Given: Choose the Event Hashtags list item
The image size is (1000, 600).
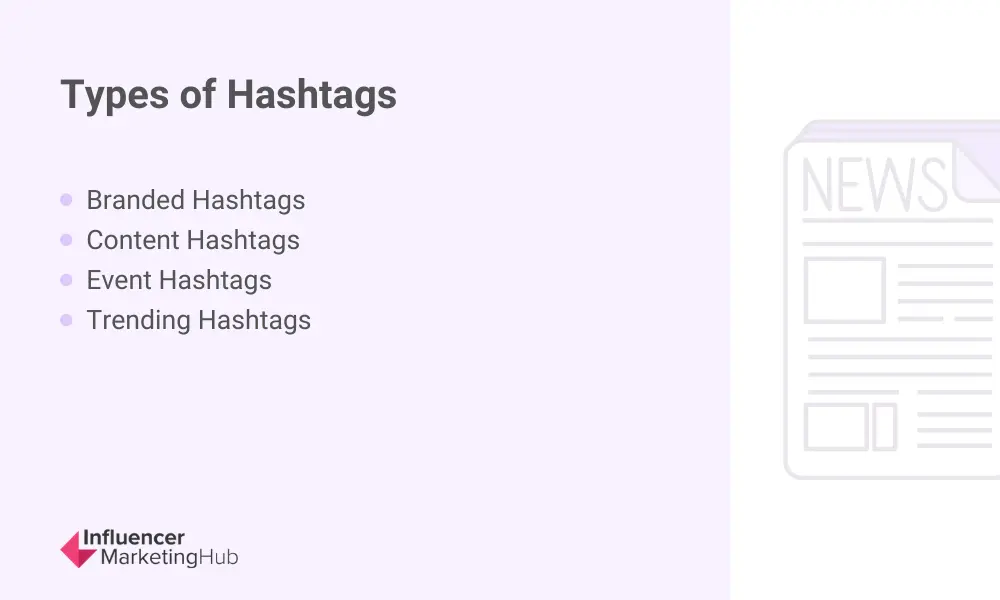Looking at the screenshot, I should click(179, 280).
